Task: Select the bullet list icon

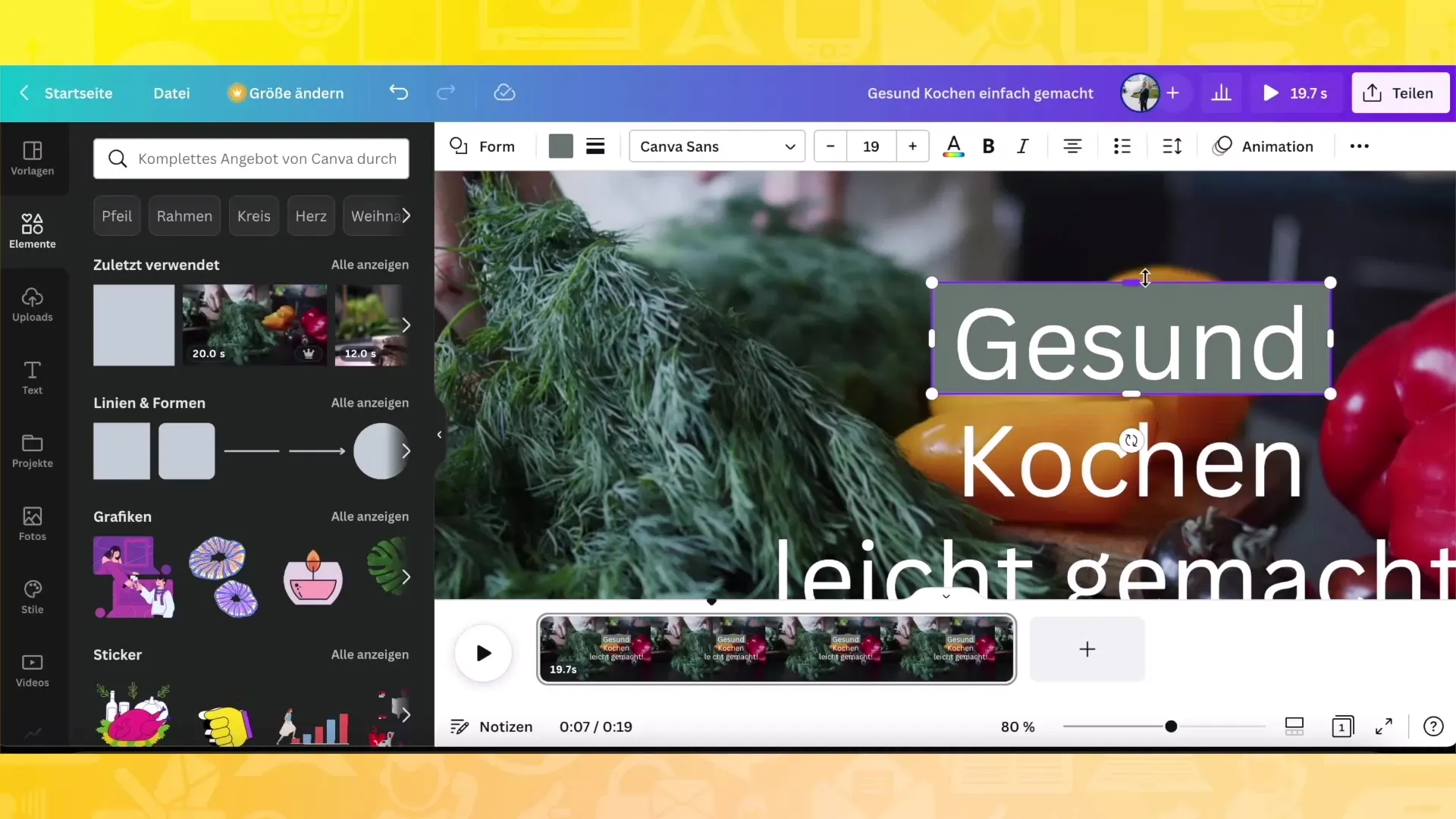Action: pos(1122,147)
